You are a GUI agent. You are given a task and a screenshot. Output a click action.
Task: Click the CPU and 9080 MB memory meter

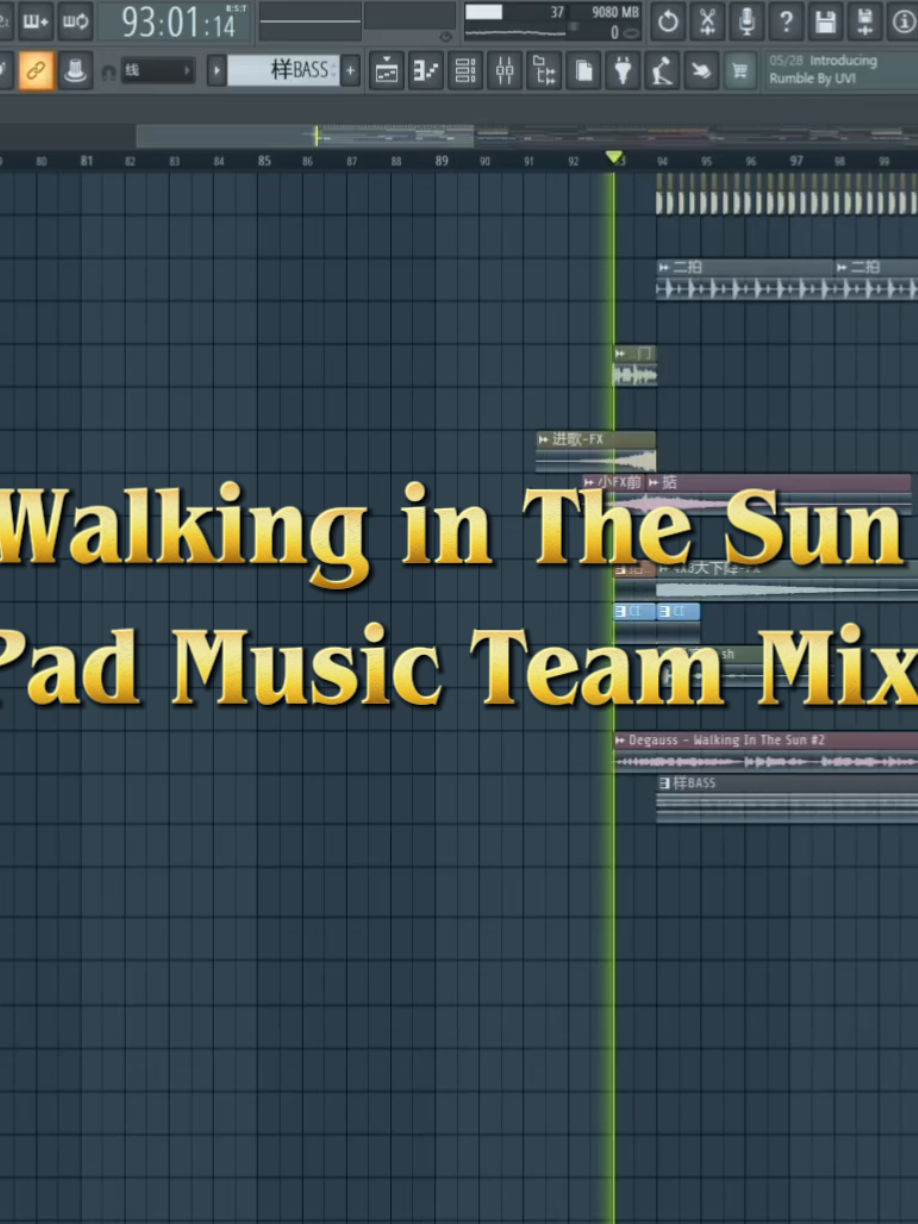[x=552, y=21]
